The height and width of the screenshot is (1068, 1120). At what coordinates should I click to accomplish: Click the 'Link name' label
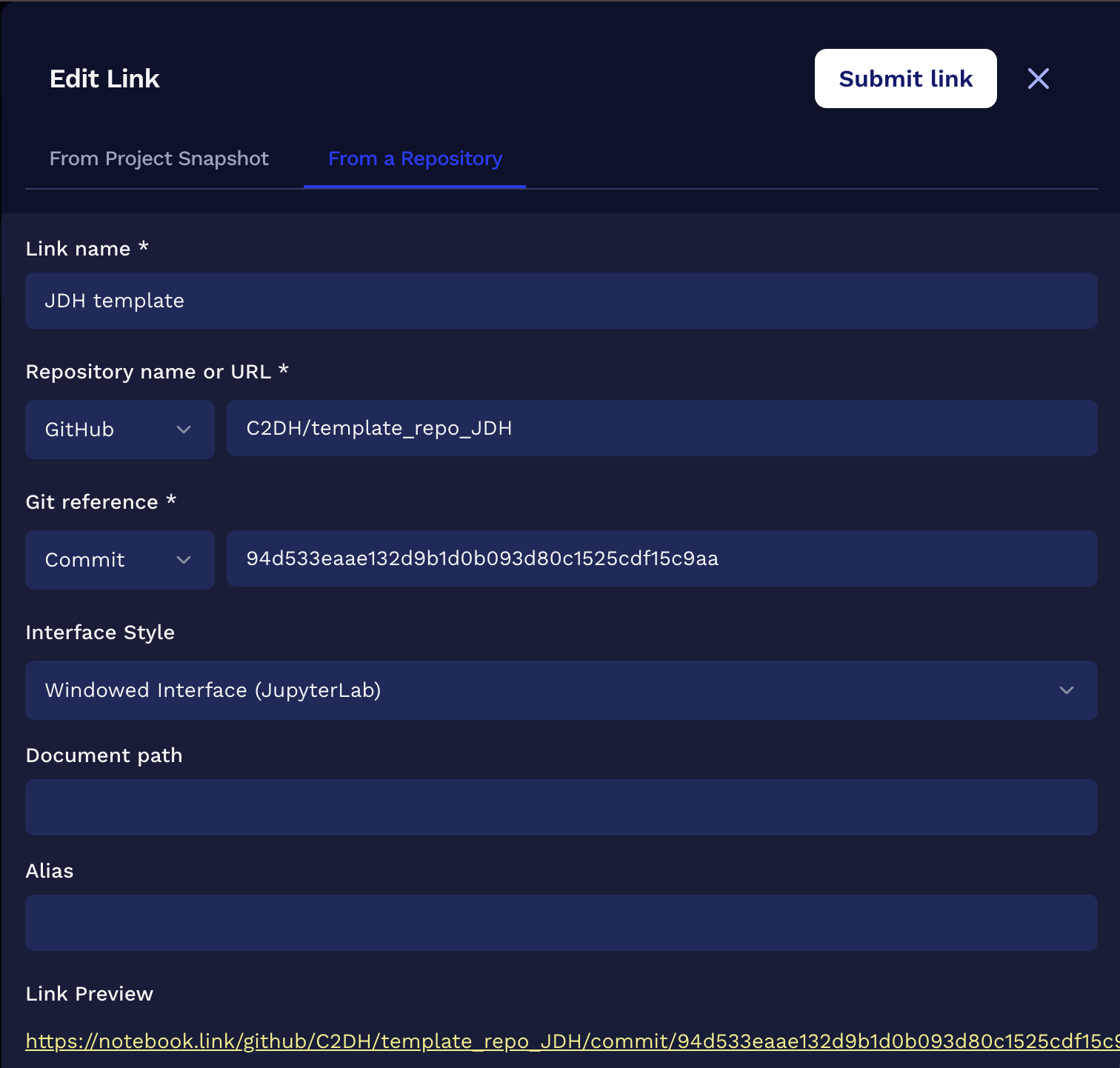(87, 249)
